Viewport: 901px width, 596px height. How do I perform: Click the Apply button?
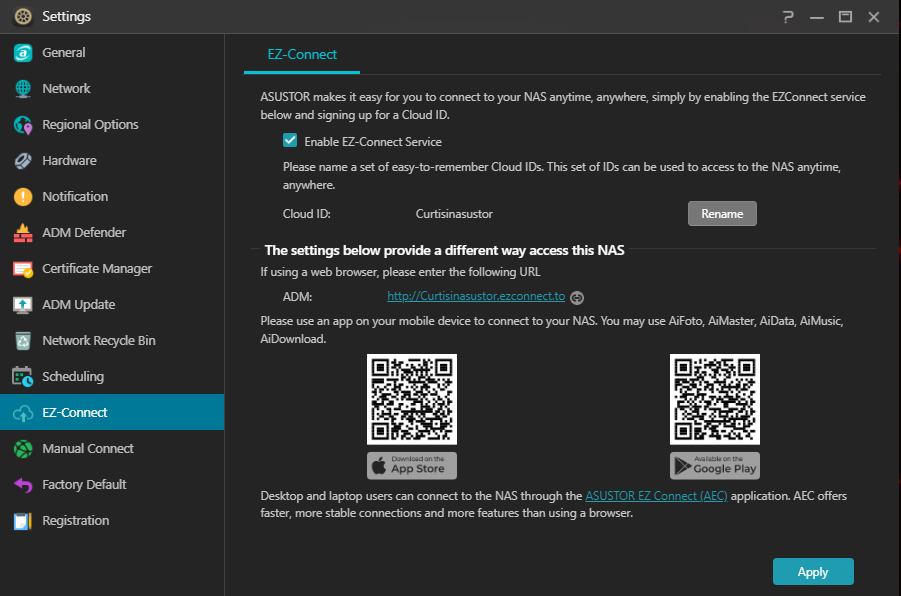tap(813, 572)
